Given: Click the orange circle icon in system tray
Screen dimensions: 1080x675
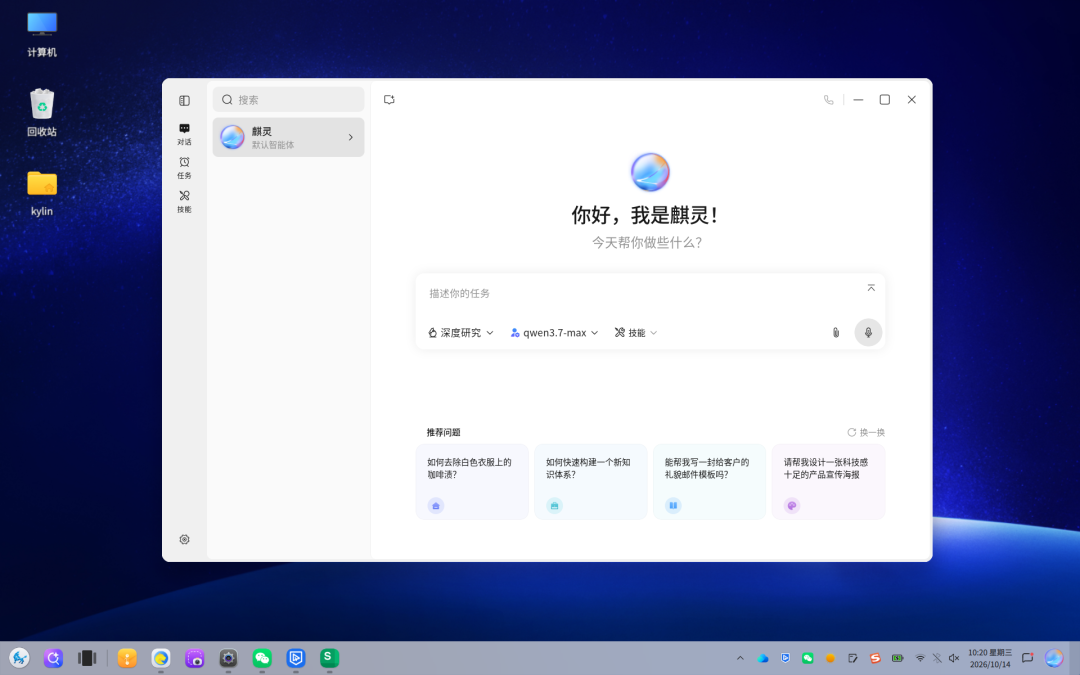Looking at the screenshot, I should point(830,658).
